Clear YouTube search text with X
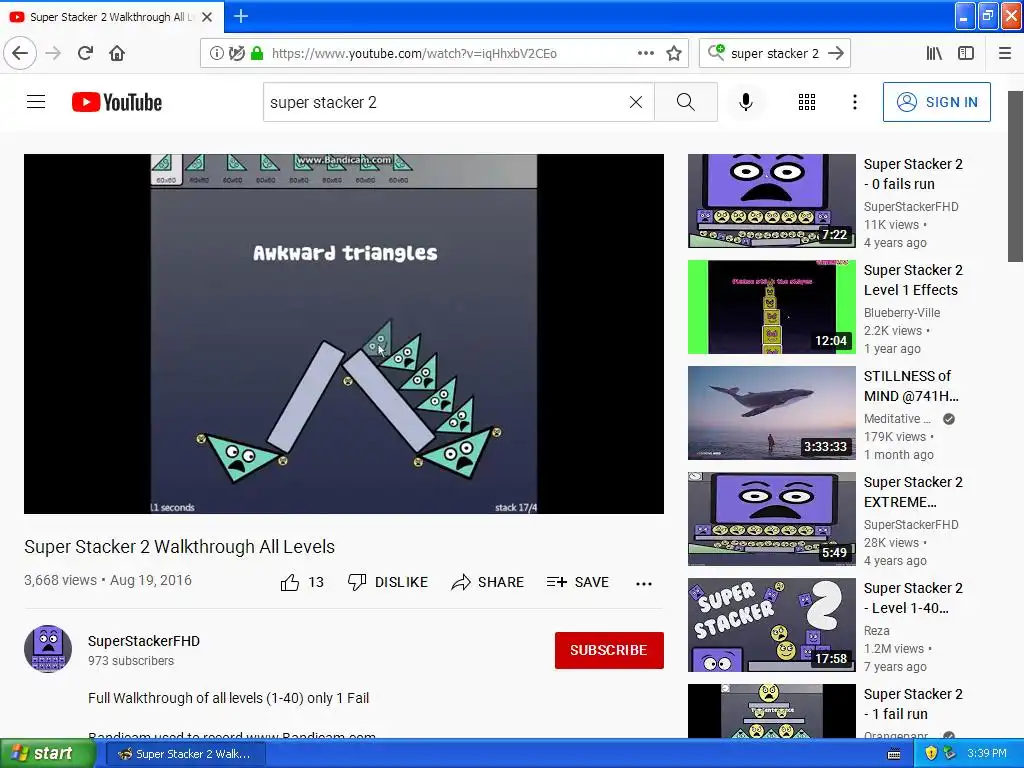1024x768 pixels. pos(635,102)
